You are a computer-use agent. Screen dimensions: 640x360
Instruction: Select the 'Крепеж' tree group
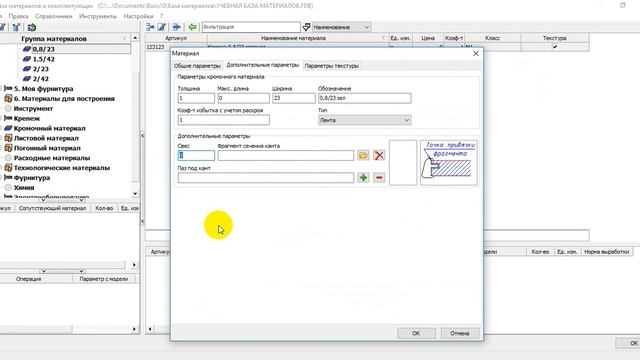pyautogui.click(x=27, y=118)
